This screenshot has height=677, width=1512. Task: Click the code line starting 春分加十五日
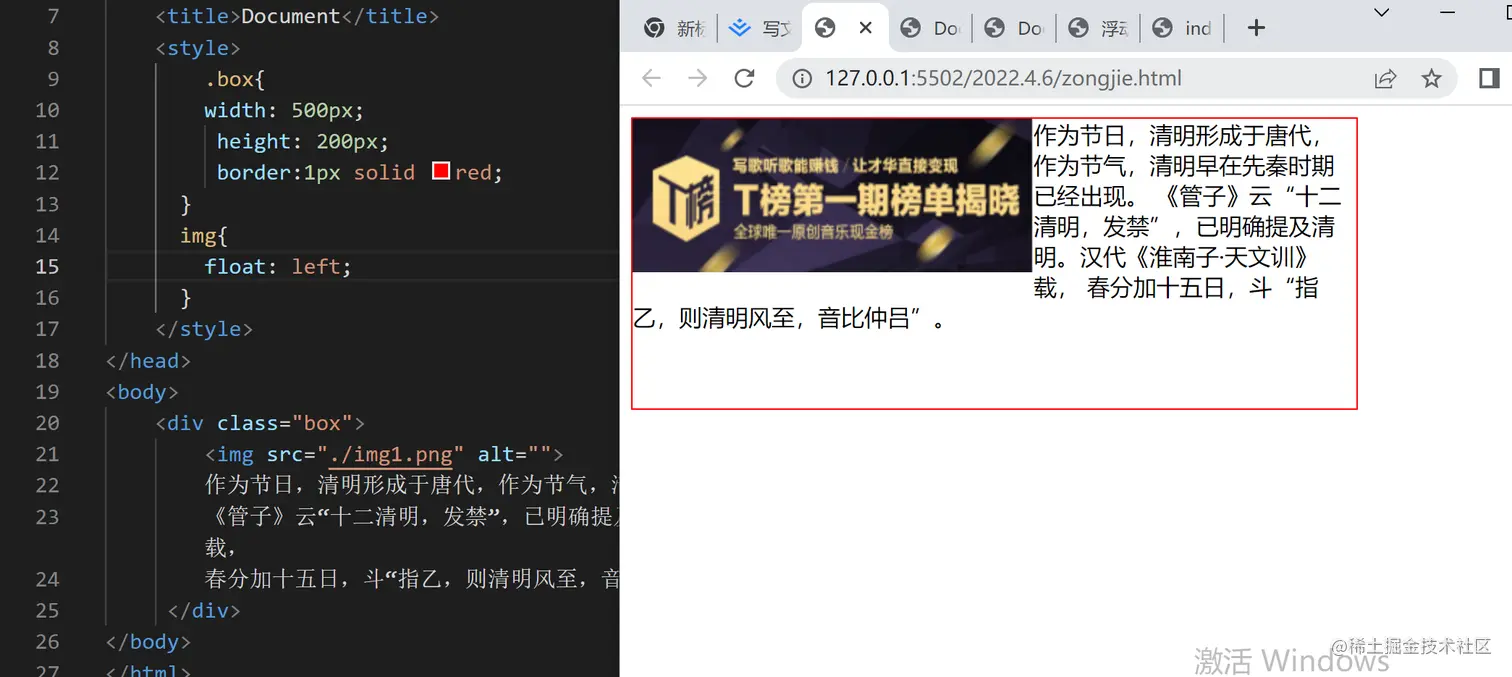point(412,579)
